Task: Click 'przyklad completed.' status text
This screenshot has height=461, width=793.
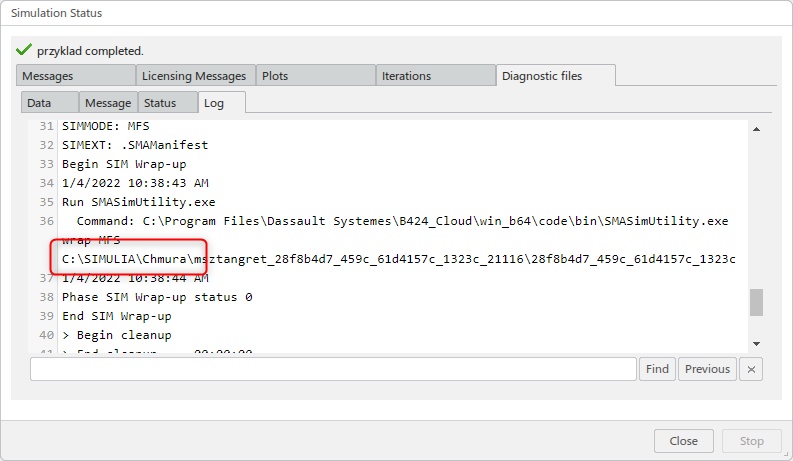Action: click(x=90, y=51)
